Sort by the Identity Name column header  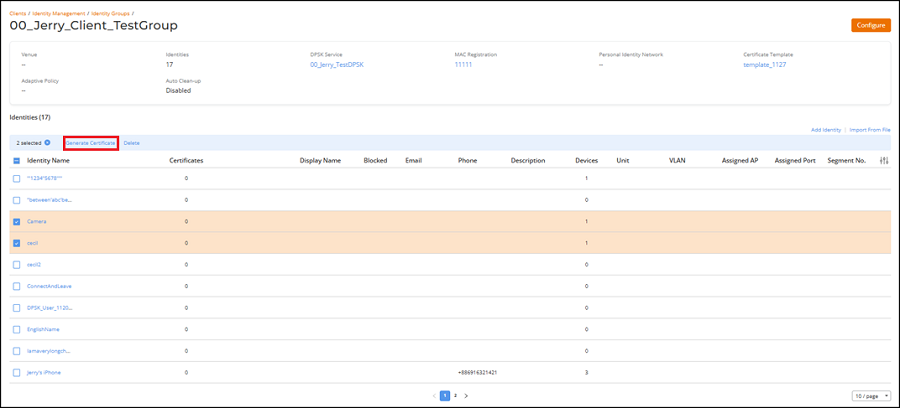[48, 160]
